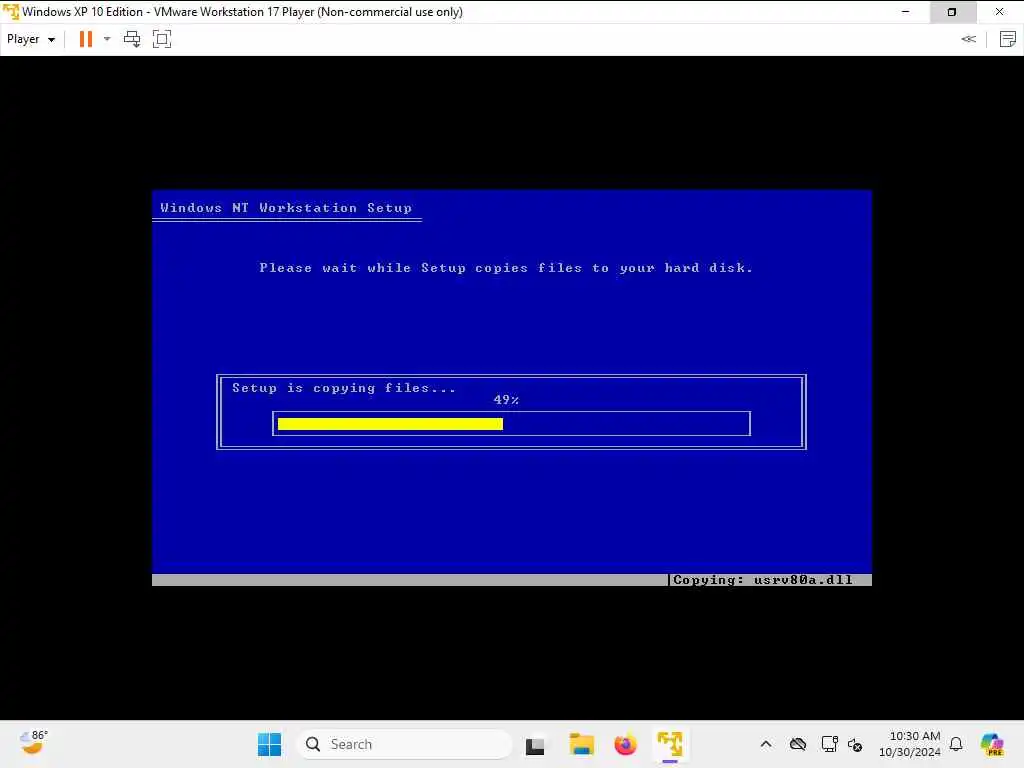Open the notification bell icon

pos(956,744)
